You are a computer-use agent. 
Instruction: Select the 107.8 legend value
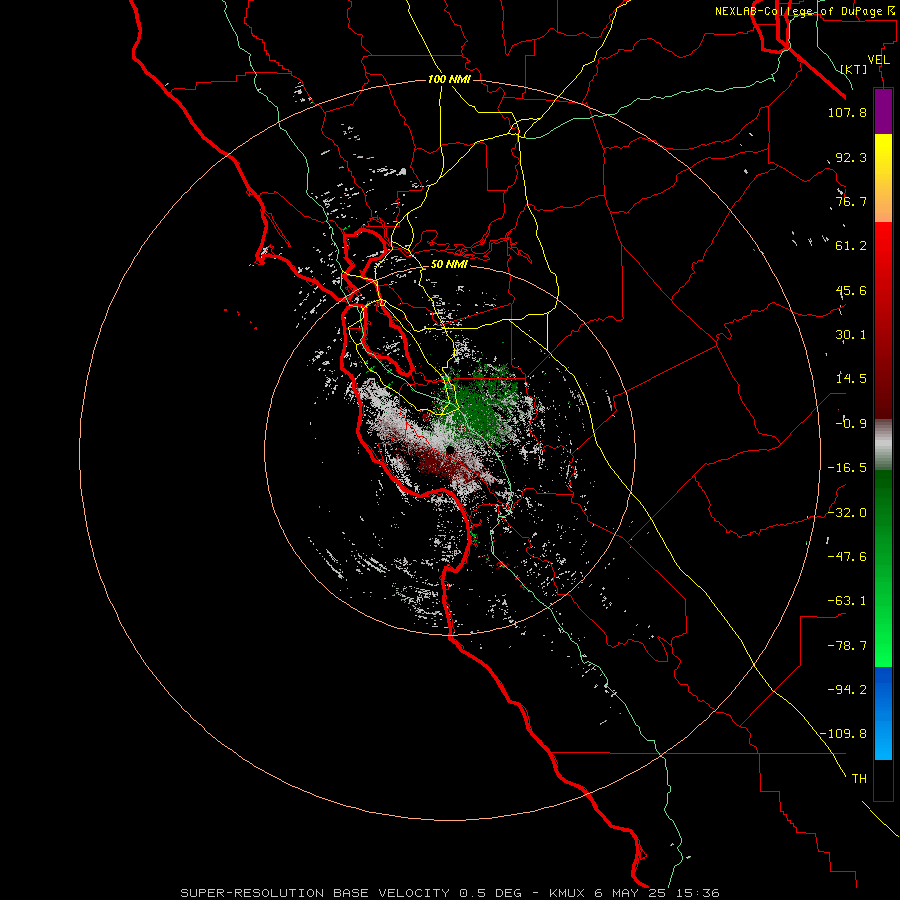pyautogui.click(x=847, y=112)
